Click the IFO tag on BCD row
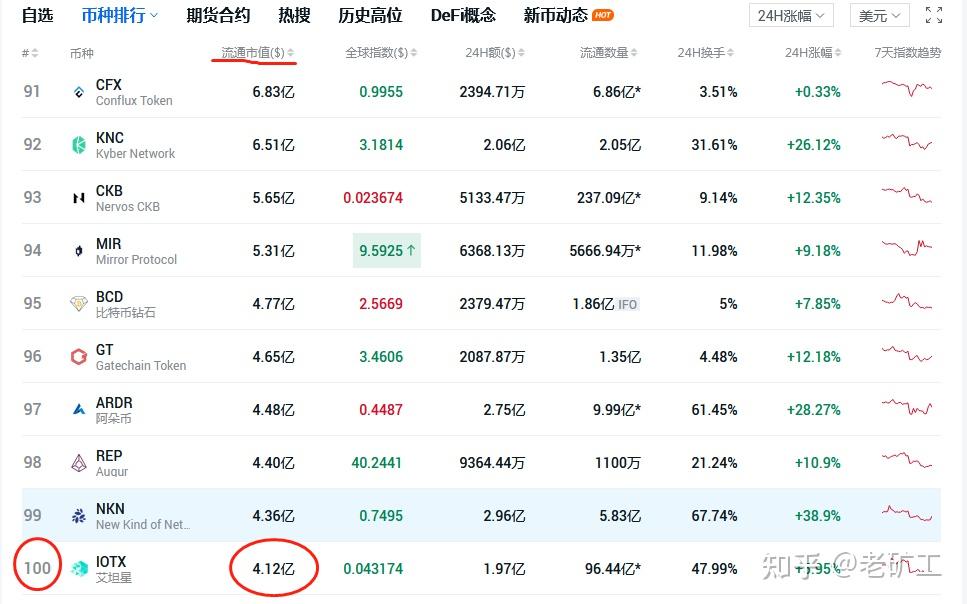This screenshot has height=604, width=967. click(x=627, y=304)
